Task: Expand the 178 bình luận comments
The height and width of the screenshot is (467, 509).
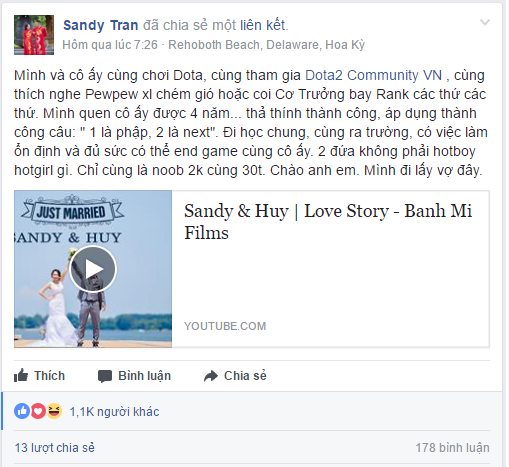Action: 452,448
